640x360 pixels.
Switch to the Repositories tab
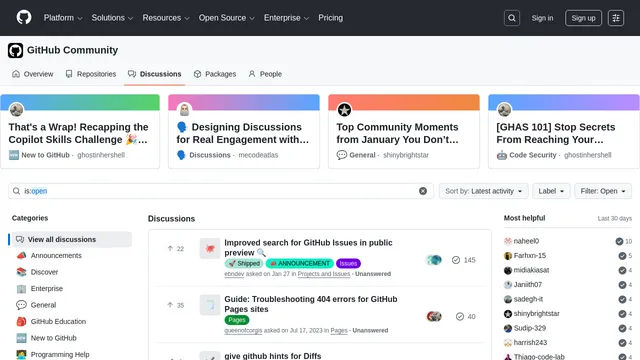pyautogui.click(x=91, y=74)
